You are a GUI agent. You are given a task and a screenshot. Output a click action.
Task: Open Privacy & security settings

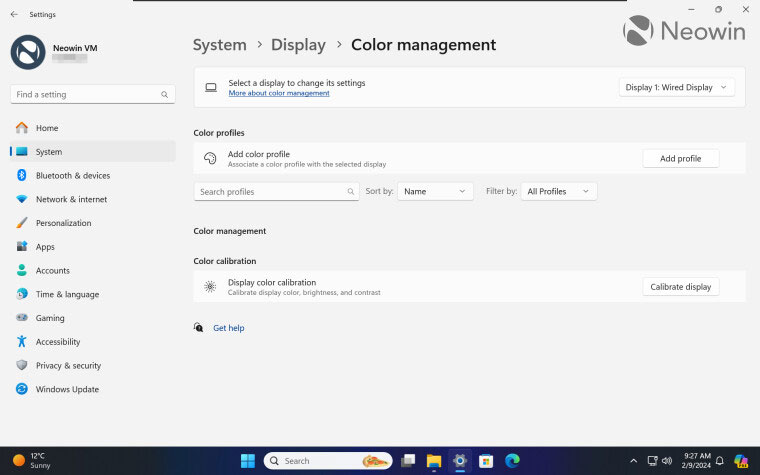click(x=68, y=366)
